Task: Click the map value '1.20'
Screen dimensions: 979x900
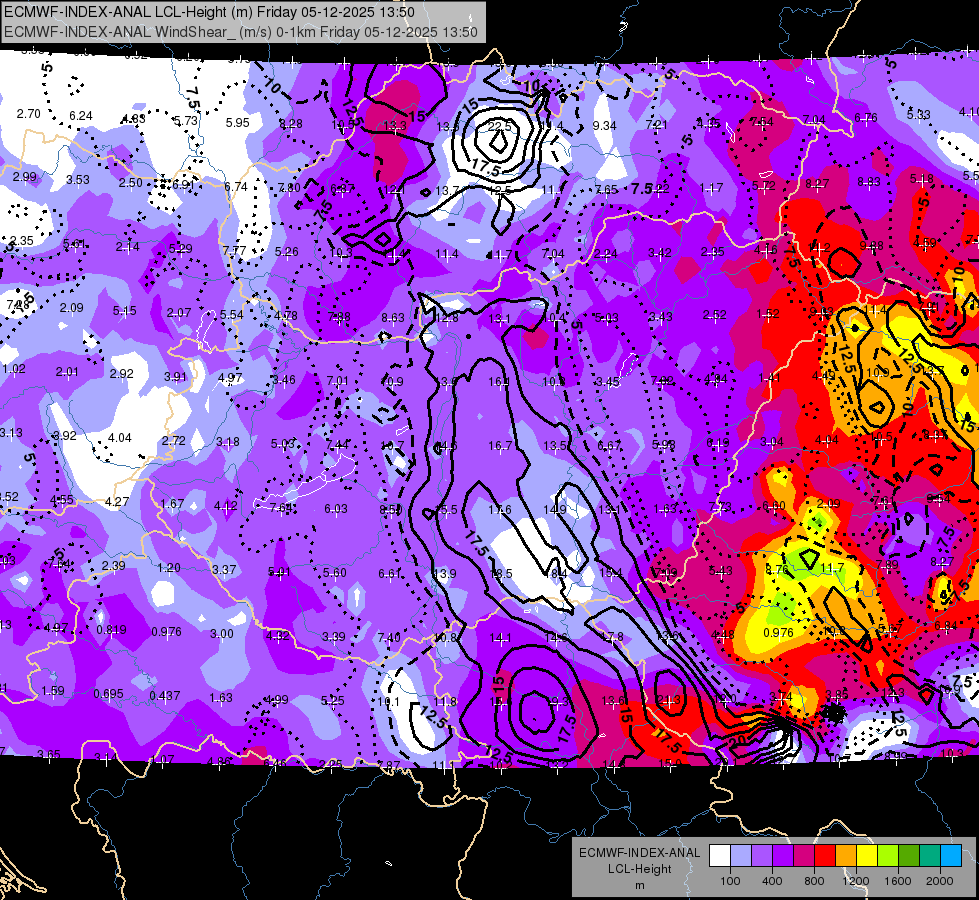Action: tap(169, 568)
